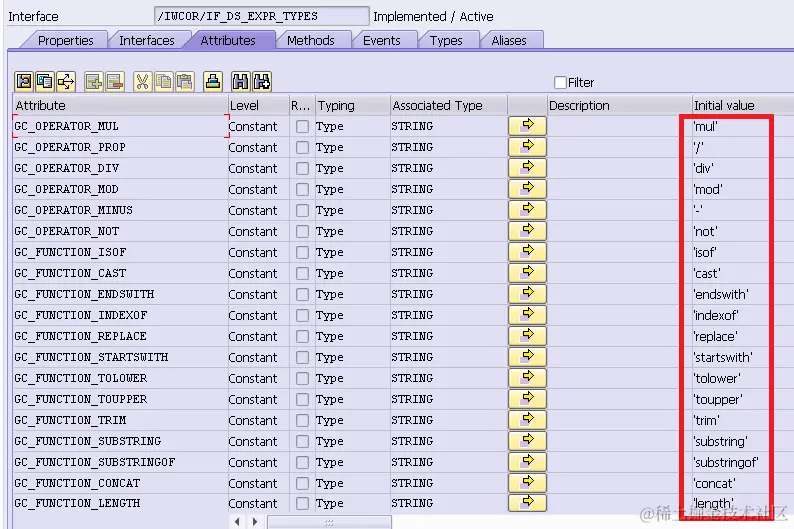Select the GC_FUNCTION_SUBSTRINGOF attribute cell
The width and height of the screenshot is (794, 529).
click(121, 462)
